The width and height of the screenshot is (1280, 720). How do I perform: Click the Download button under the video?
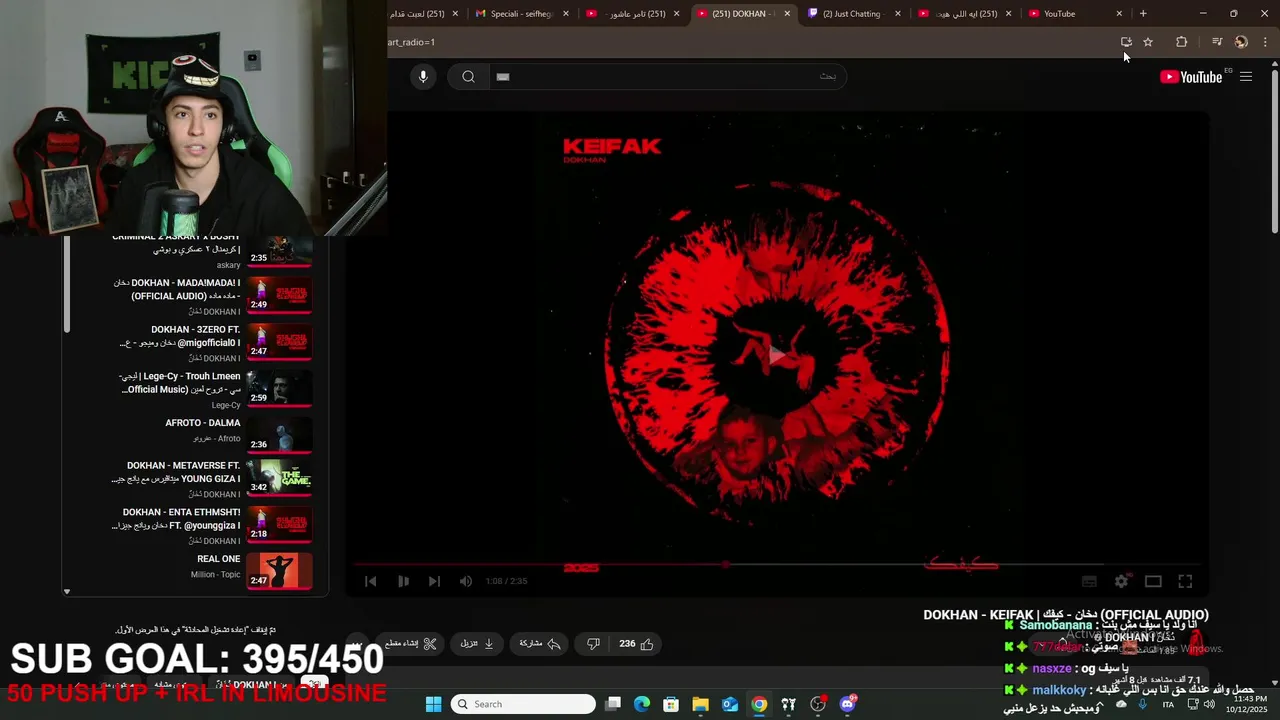point(478,644)
